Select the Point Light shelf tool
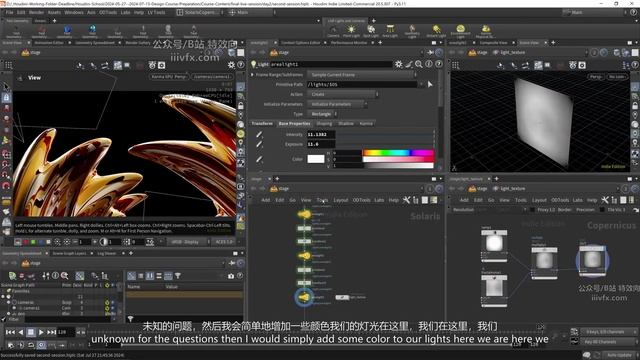 pyautogui.click(x=351, y=31)
